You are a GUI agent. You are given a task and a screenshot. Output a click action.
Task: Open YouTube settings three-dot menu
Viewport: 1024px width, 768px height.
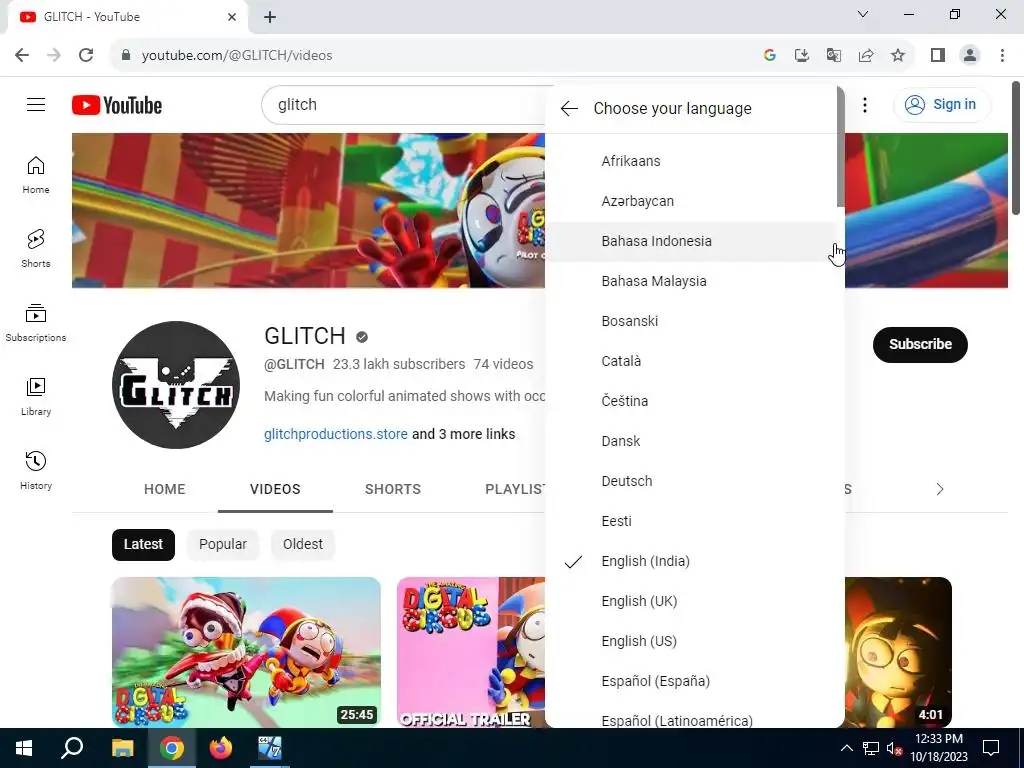click(x=865, y=104)
